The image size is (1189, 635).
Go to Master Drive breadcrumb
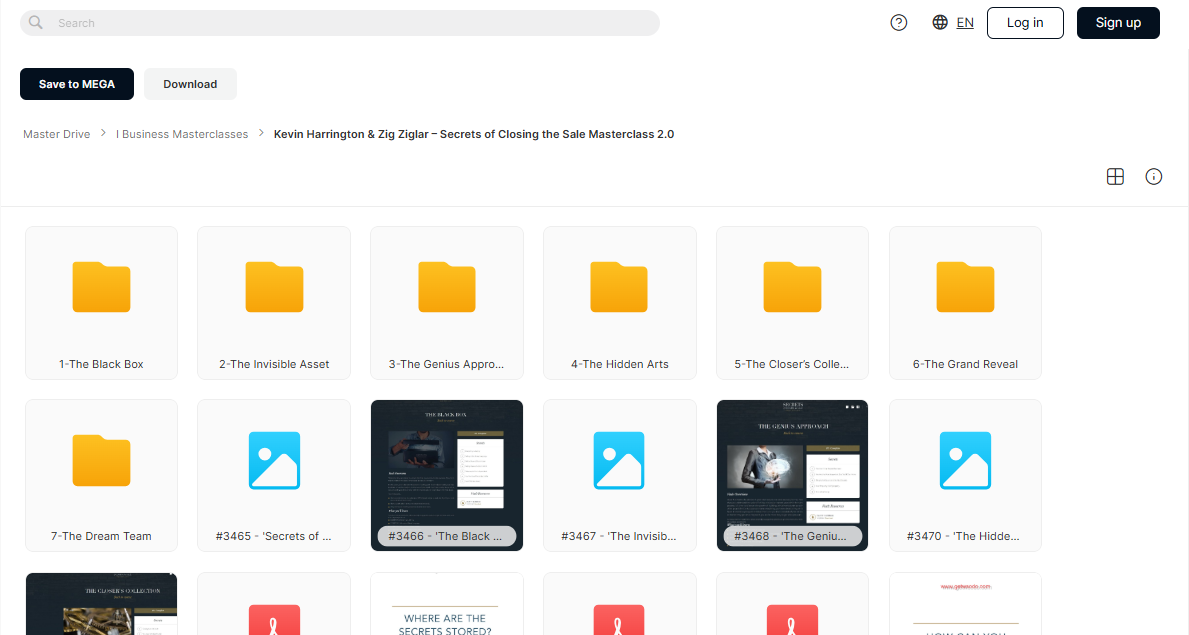57,134
